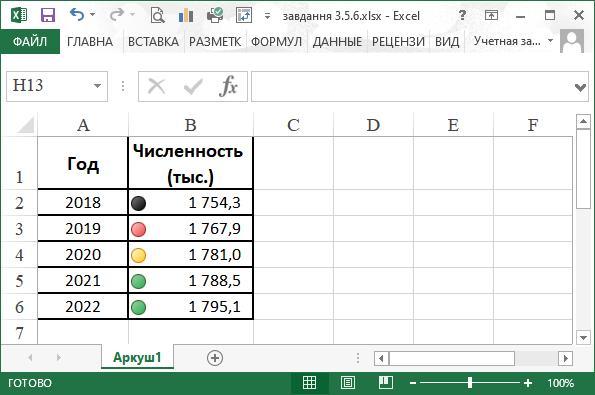Viewport: 595px width, 395px height.
Task: Click the ribbon display options icon
Action: click(x=491, y=16)
